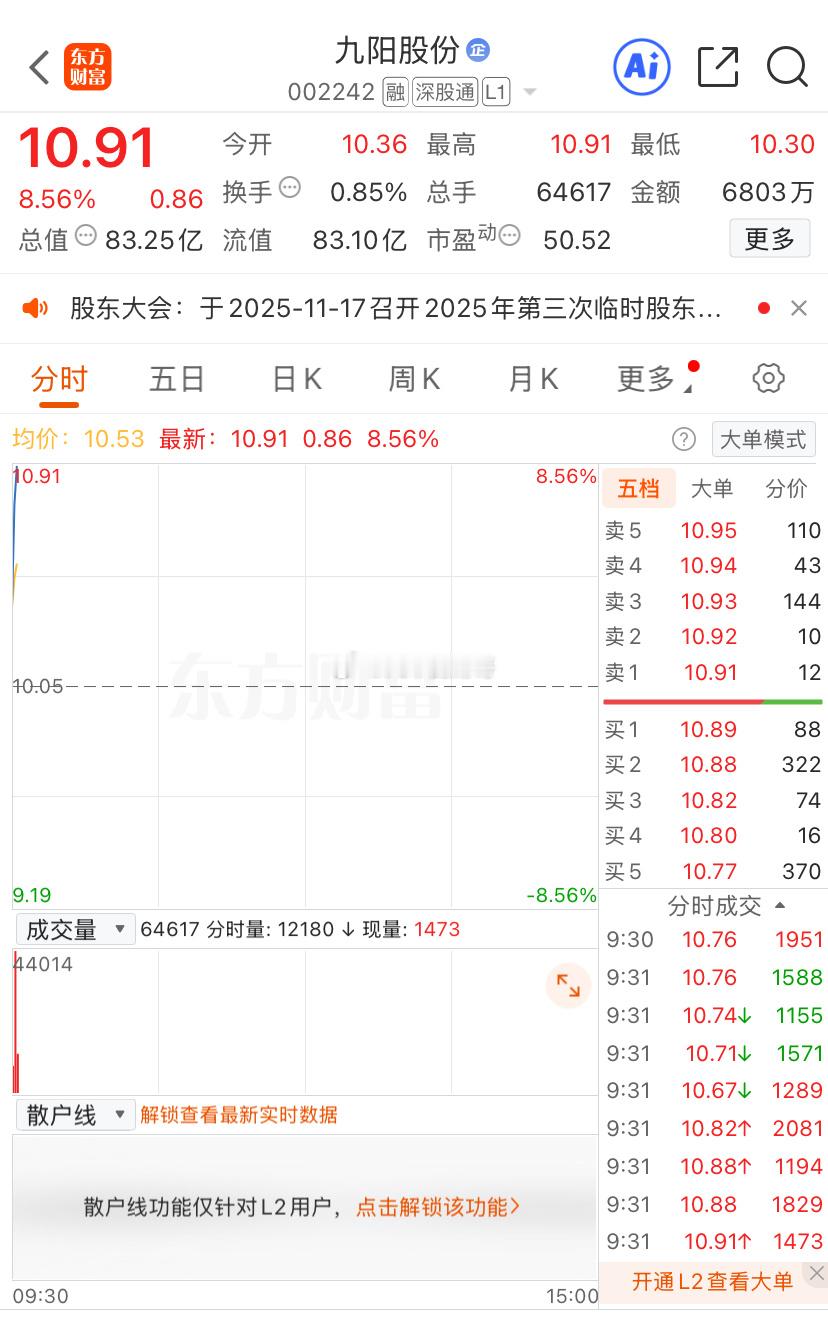This screenshot has height=1330, width=828.
Task: Open the 散户线 dropdown
Action: (75, 1114)
